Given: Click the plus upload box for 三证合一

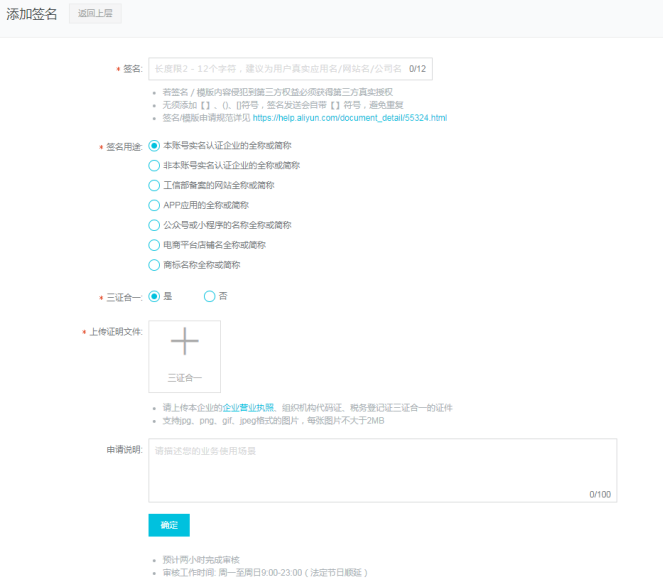Looking at the screenshot, I should [184, 356].
